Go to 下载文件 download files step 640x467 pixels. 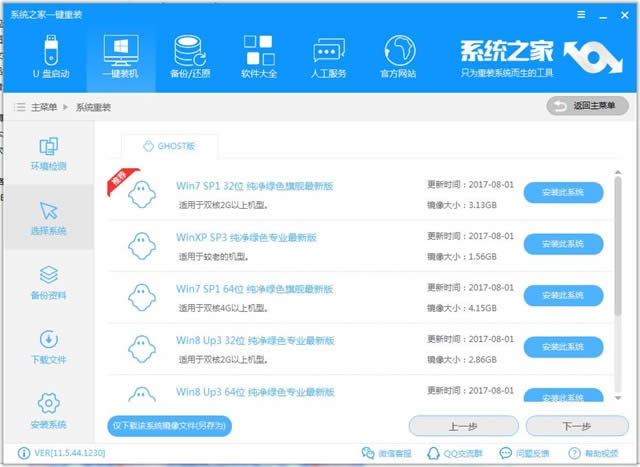pos(49,347)
